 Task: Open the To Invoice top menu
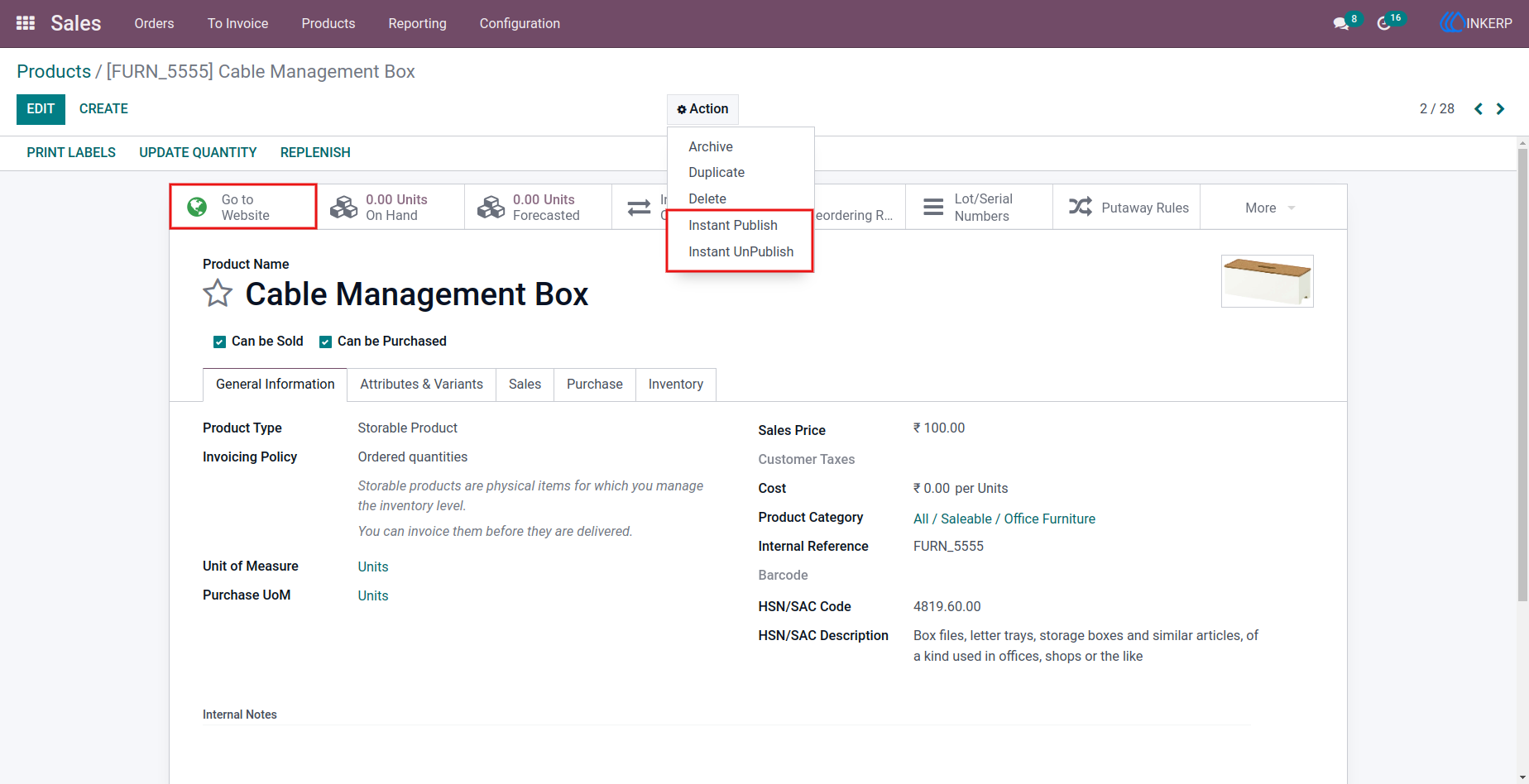coord(237,23)
